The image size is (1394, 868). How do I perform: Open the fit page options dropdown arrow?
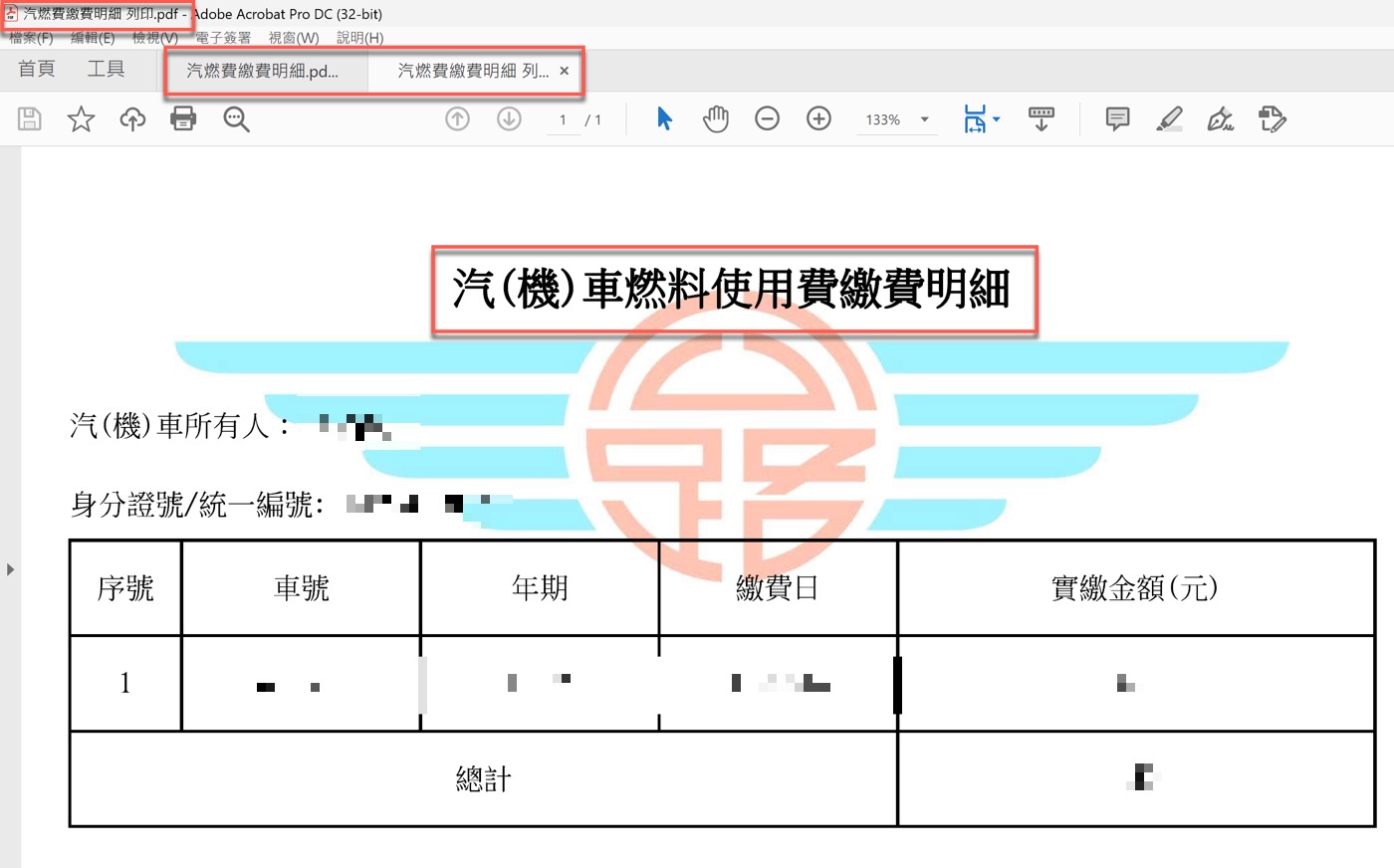997,119
